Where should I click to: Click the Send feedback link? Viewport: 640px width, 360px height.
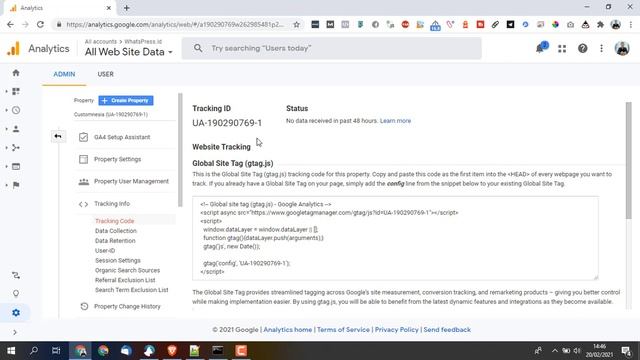tap(447, 329)
